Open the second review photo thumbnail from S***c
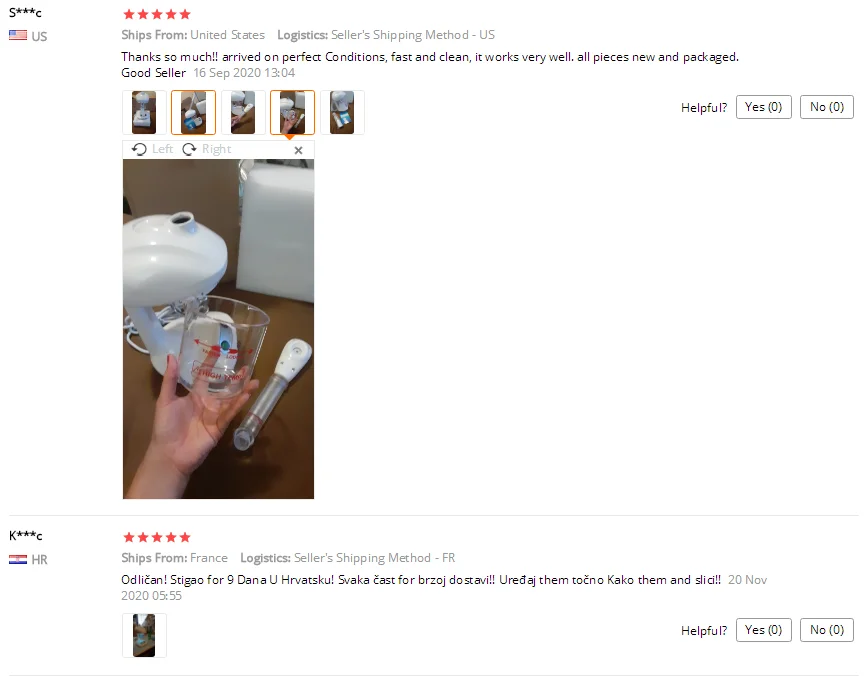The height and width of the screenshot is (676, 866). (x=193, y=113)
